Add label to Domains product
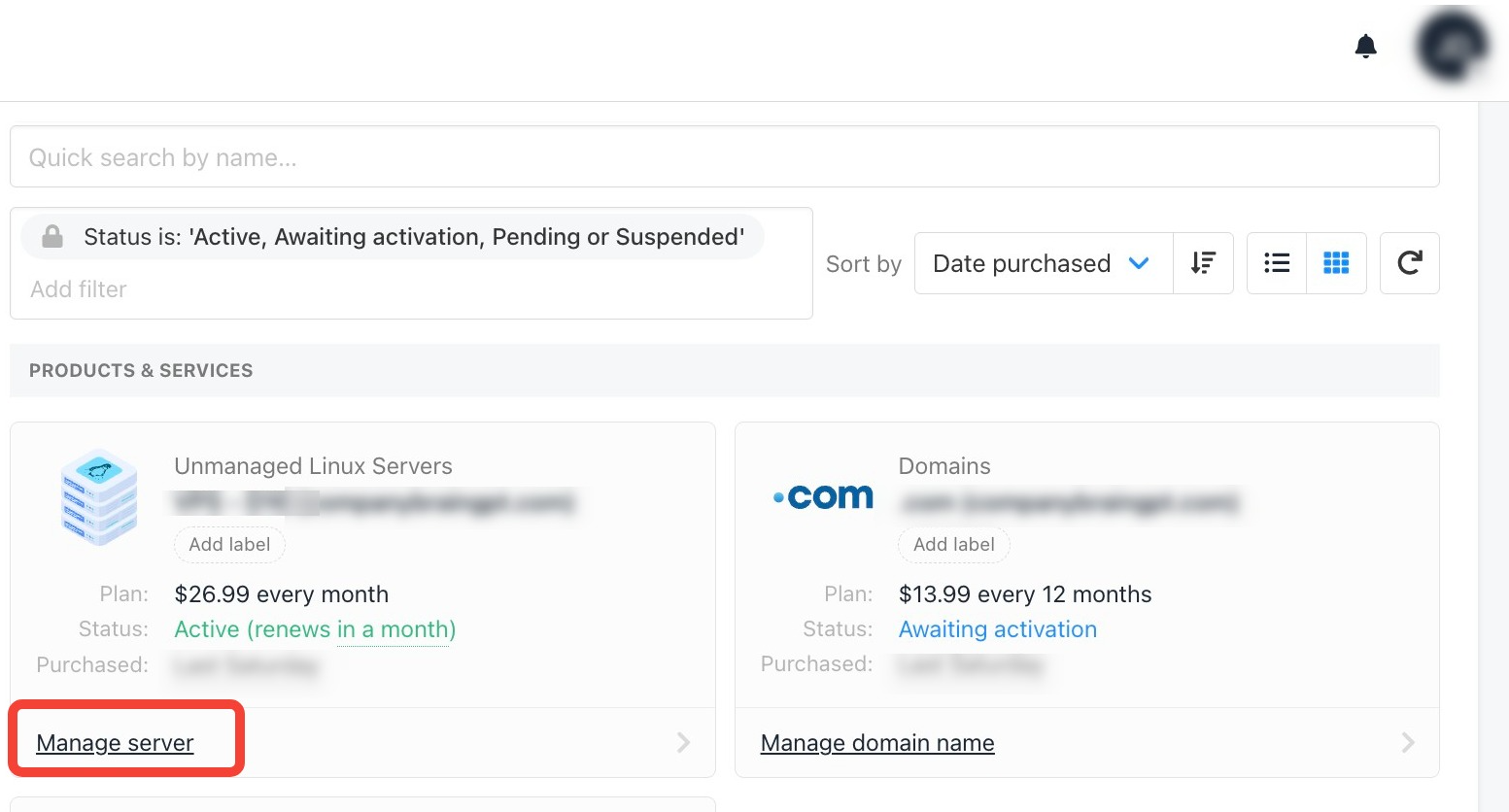Image resolution: width=1509 pixels, height=812 pixels. coord(953,545)
